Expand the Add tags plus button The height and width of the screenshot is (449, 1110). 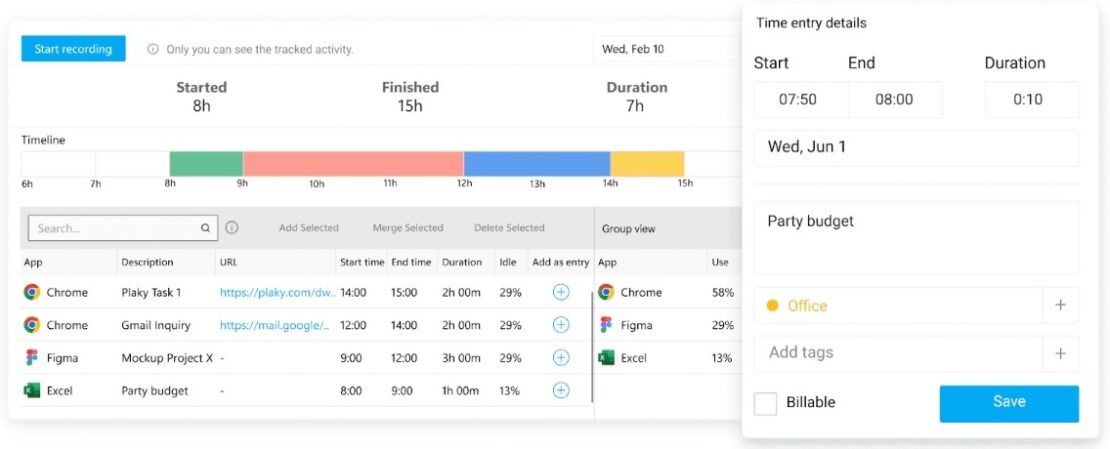coord(1060,353)
